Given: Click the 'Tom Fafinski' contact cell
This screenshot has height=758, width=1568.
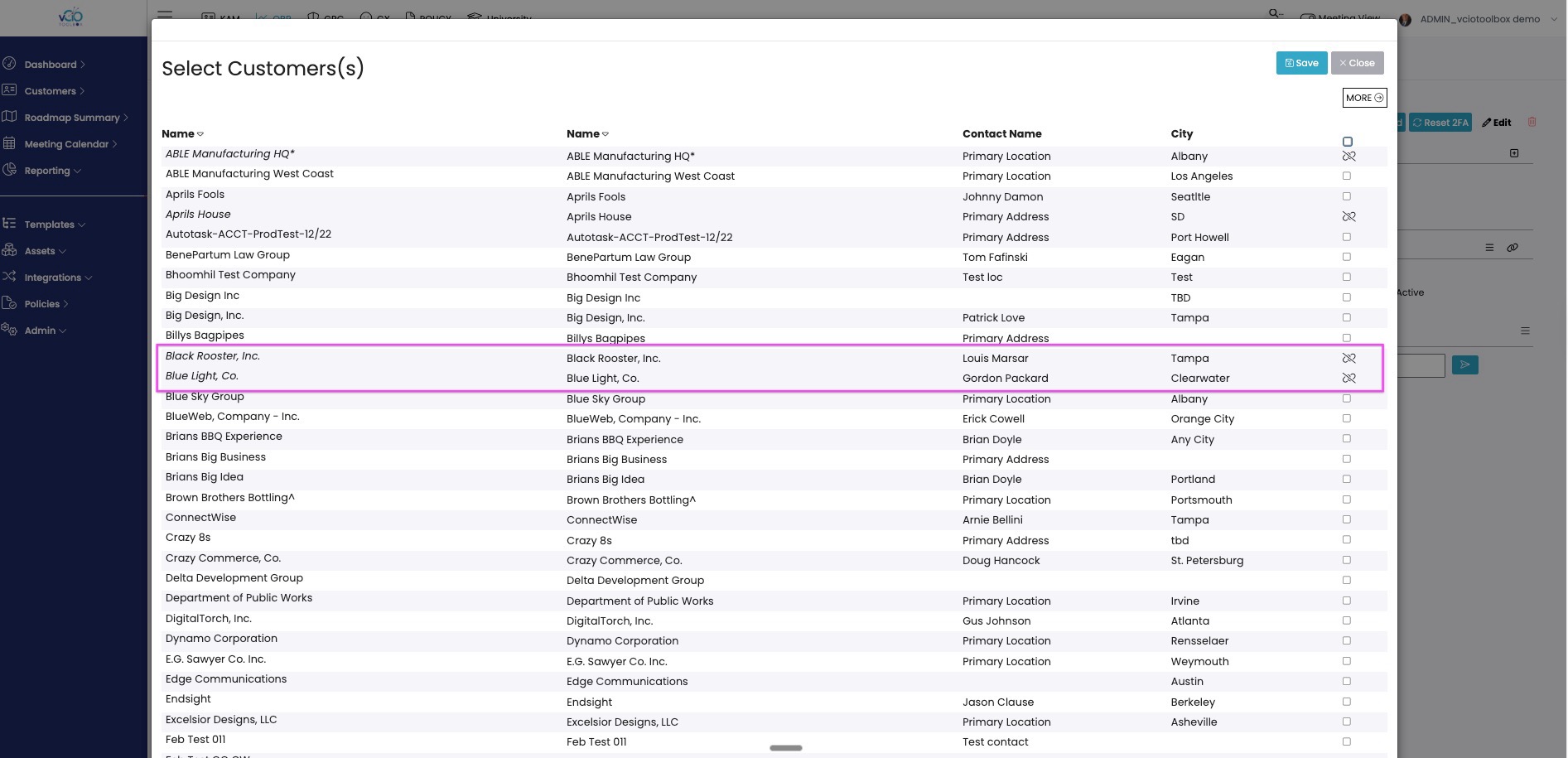Looking at the screenshot, I should click(x=995, y=257).
